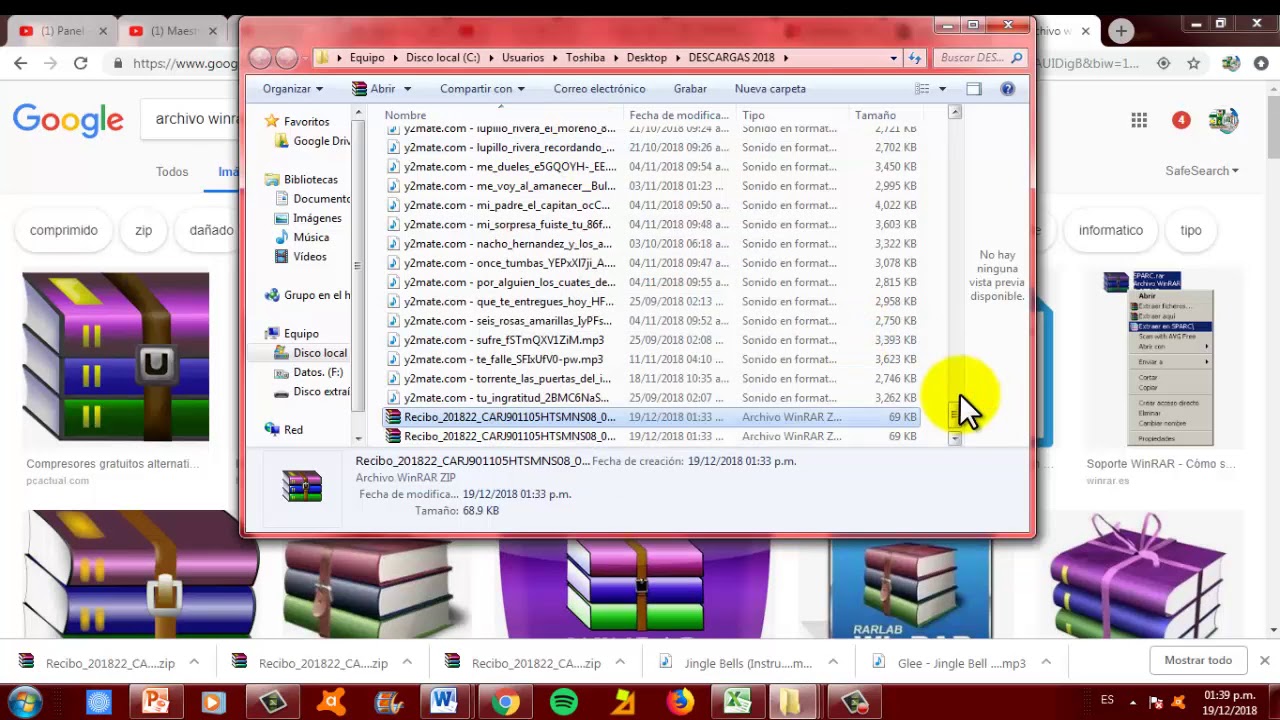Image resolution: width=1280 pixels, height=720 pixels.
Task: Open the Organizar menu
Action: (292, 89)
